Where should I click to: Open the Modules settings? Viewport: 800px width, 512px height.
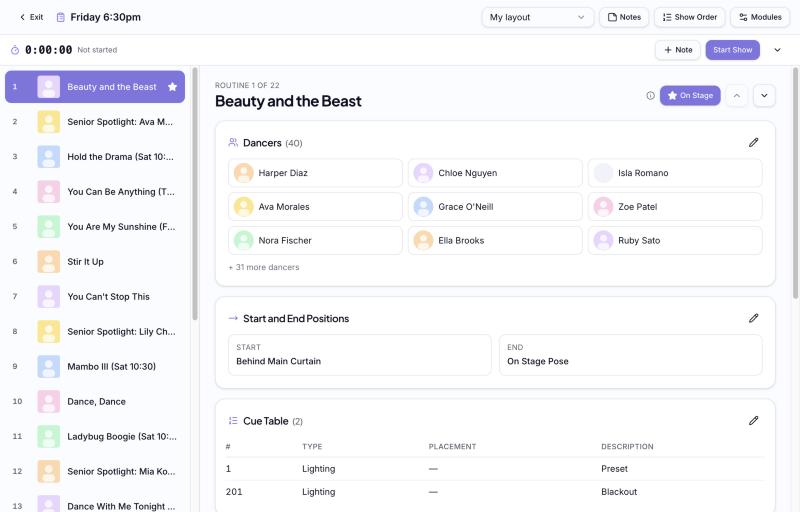tap(760, 17)
